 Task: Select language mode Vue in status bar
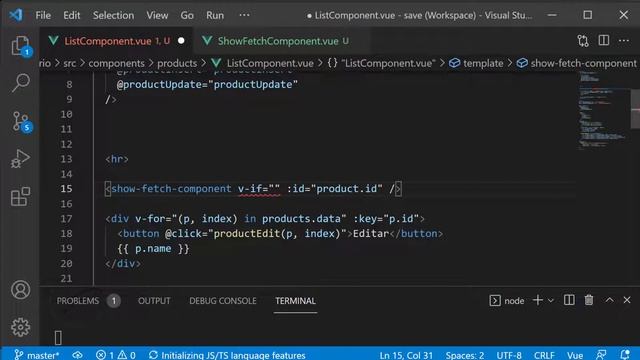[x=575, y=355]
